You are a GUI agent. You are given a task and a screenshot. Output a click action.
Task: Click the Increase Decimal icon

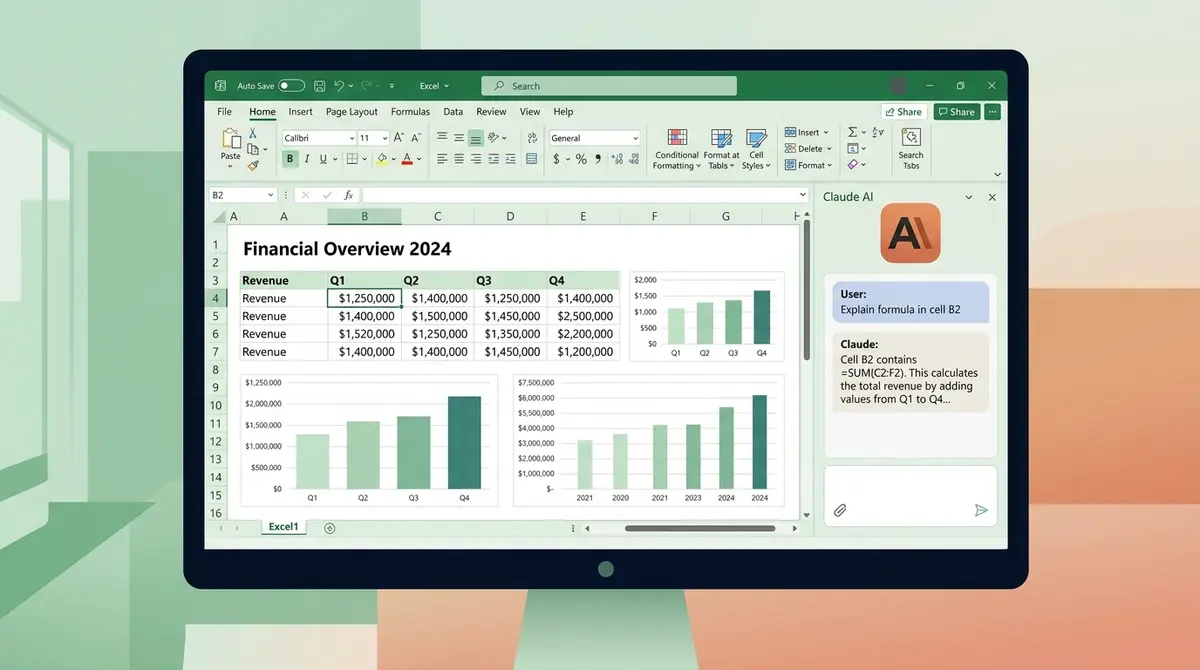617,159
